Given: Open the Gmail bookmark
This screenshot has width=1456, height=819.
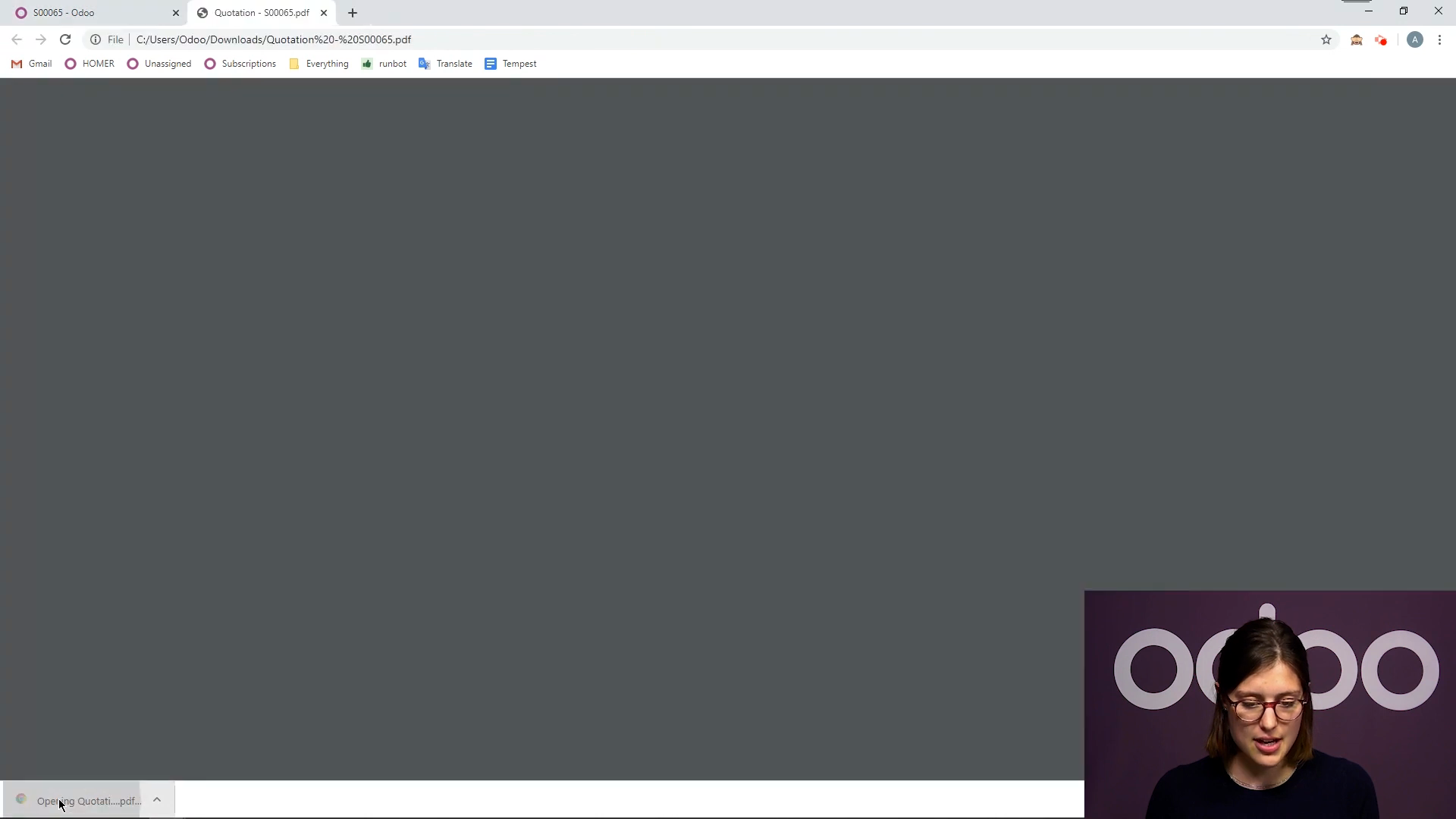Looking at the screenshot, I should click(32, 64).
